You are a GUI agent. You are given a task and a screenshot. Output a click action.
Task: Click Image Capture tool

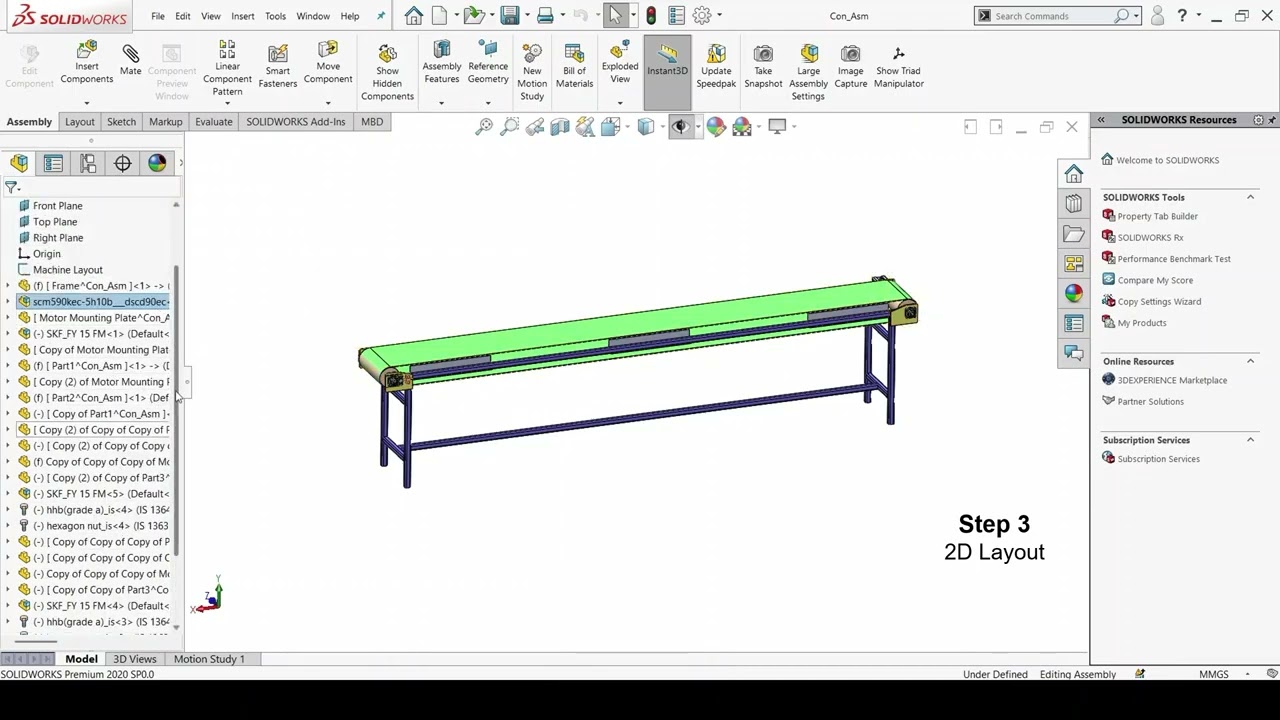pyautogui.click(x=851, y=66)
